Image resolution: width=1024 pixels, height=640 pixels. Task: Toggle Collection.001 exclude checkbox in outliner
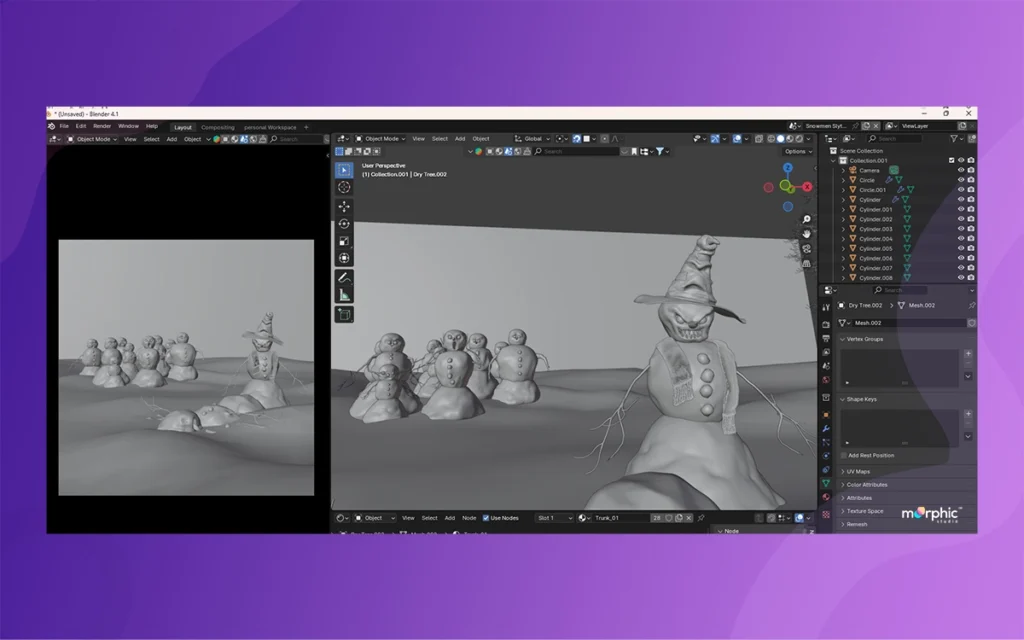[x=952, y=160]
